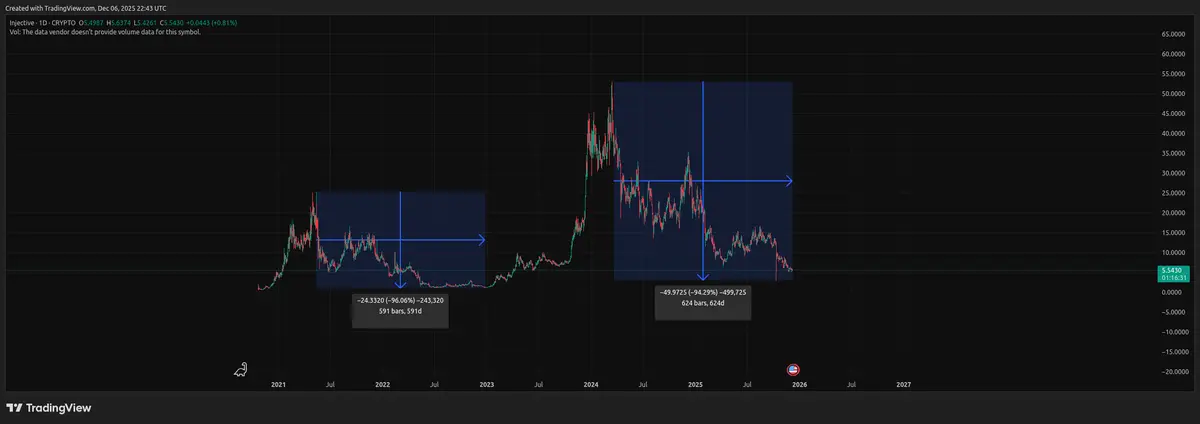Click the 50.0000 price axis label
The height and width of the screenshot is (424, 1200).
click(x=1174, y=94)
